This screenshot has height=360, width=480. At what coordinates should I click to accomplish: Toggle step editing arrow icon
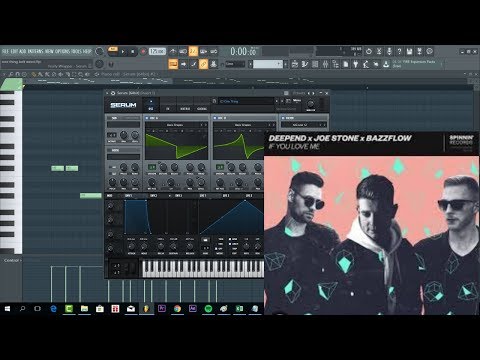coord(183,64)
